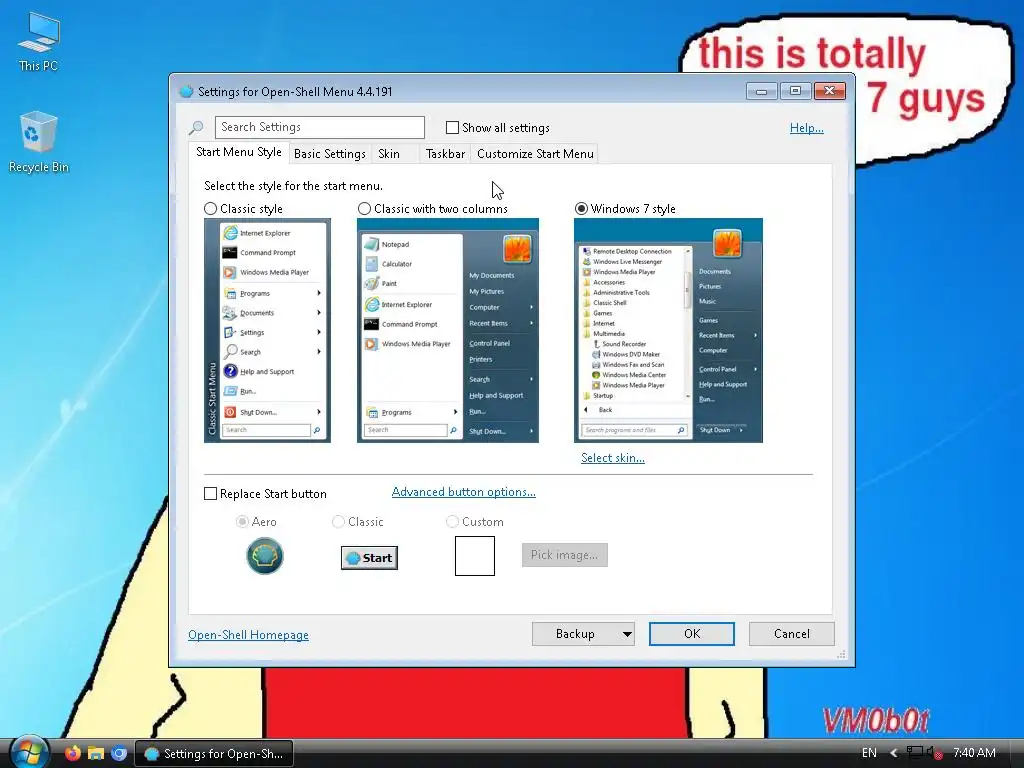Click the 7:40 AM taskbar clock
The image size is (1024, 768).
(x=974, y=753)
